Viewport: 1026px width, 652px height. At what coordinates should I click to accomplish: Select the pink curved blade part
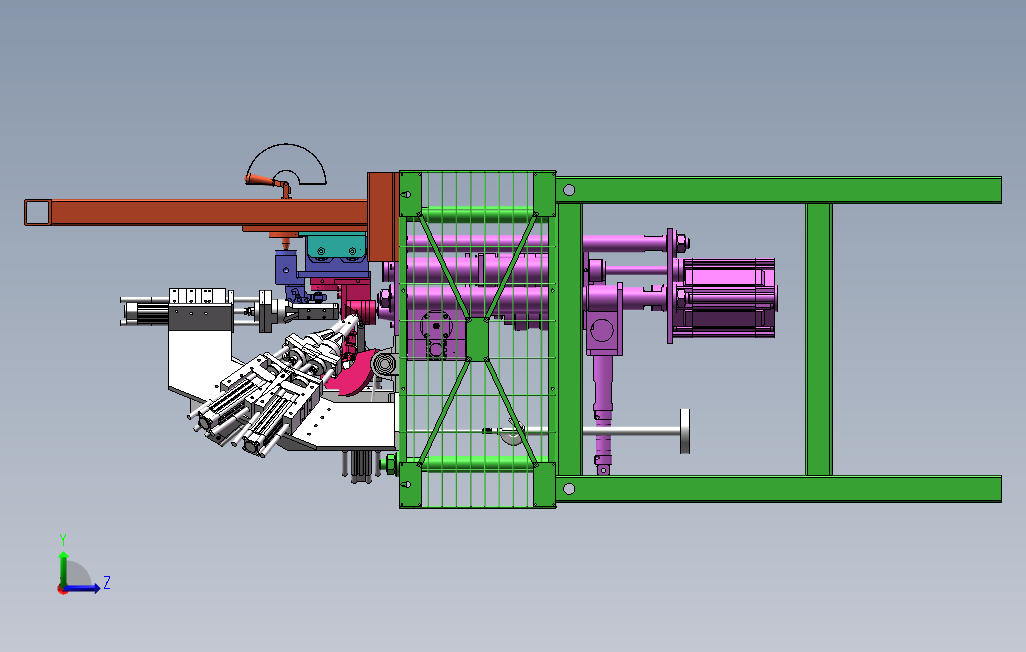tap(353, 375)
